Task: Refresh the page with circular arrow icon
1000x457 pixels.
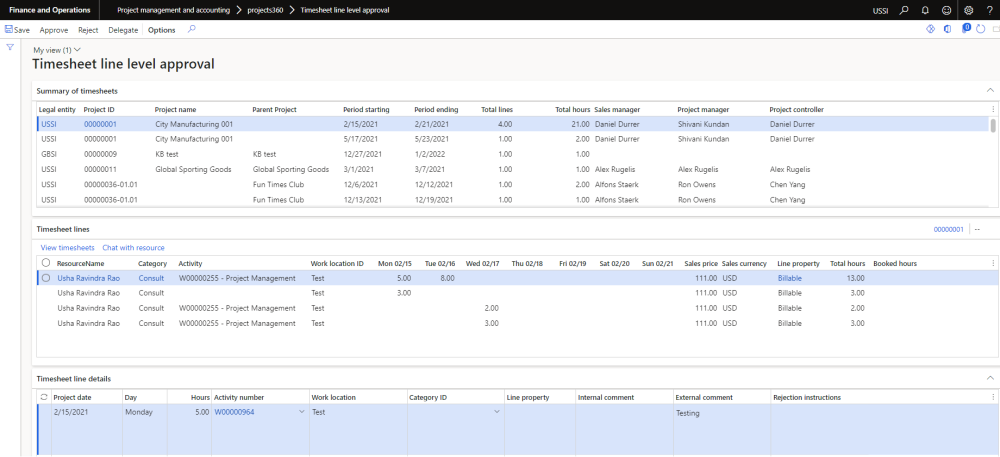Action: (x=980, y=29)
